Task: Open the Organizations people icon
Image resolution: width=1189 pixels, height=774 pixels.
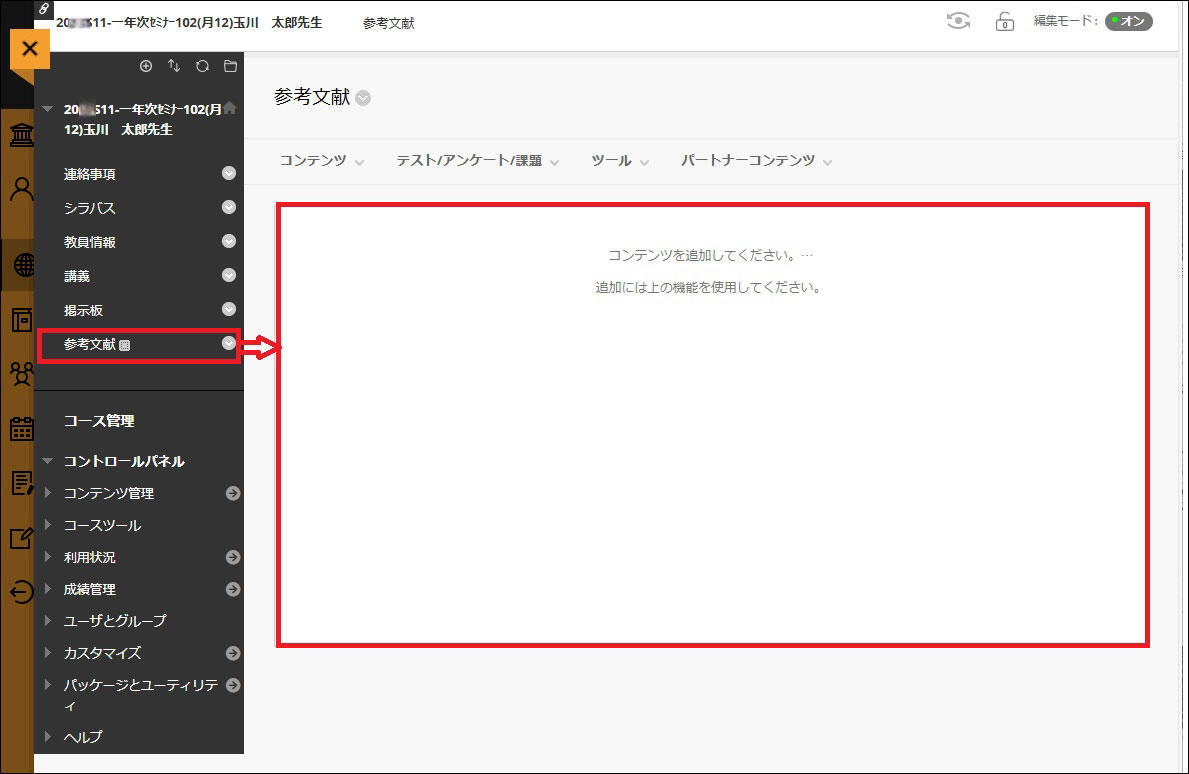Action: (x=21, y=374)
